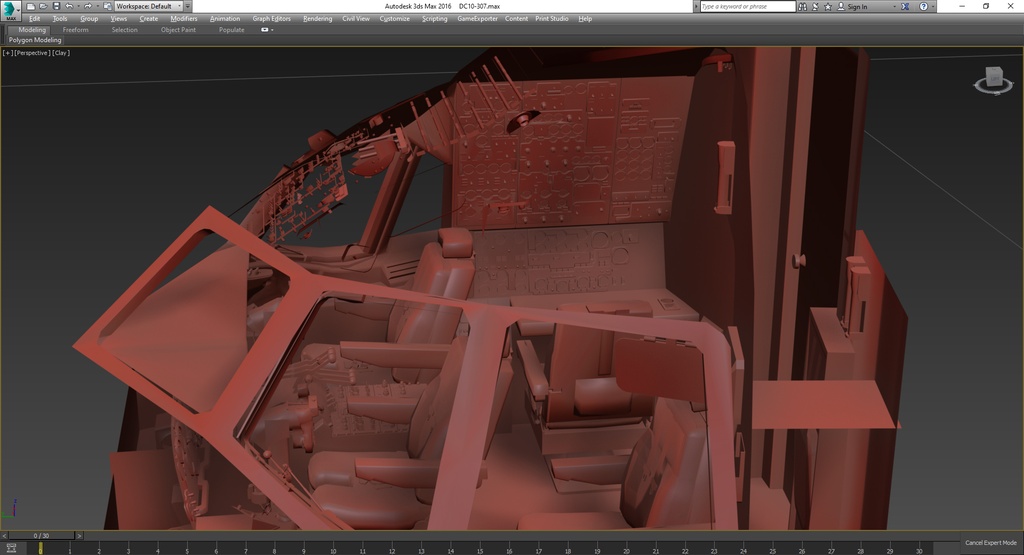The image size is (1024, 555).
Task: Click the Cancel Expert Mode button
Action: coord(990,542)
